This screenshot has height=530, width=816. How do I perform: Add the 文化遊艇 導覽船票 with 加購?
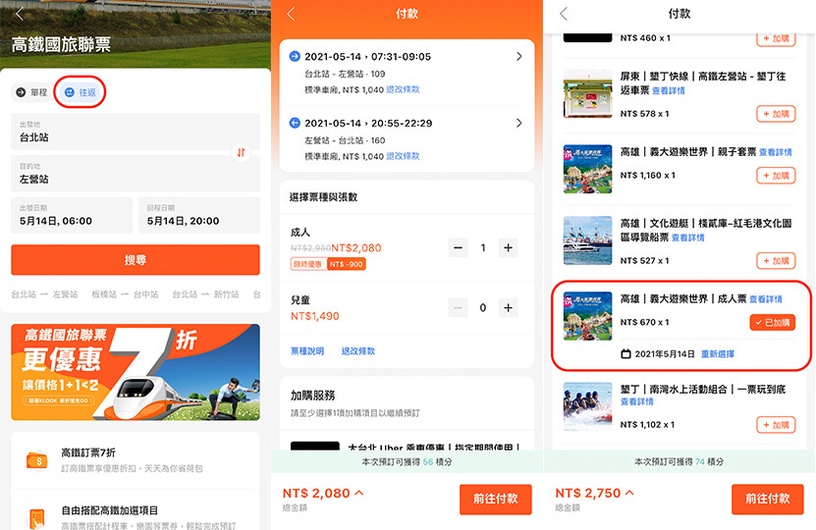click(776, 261)
